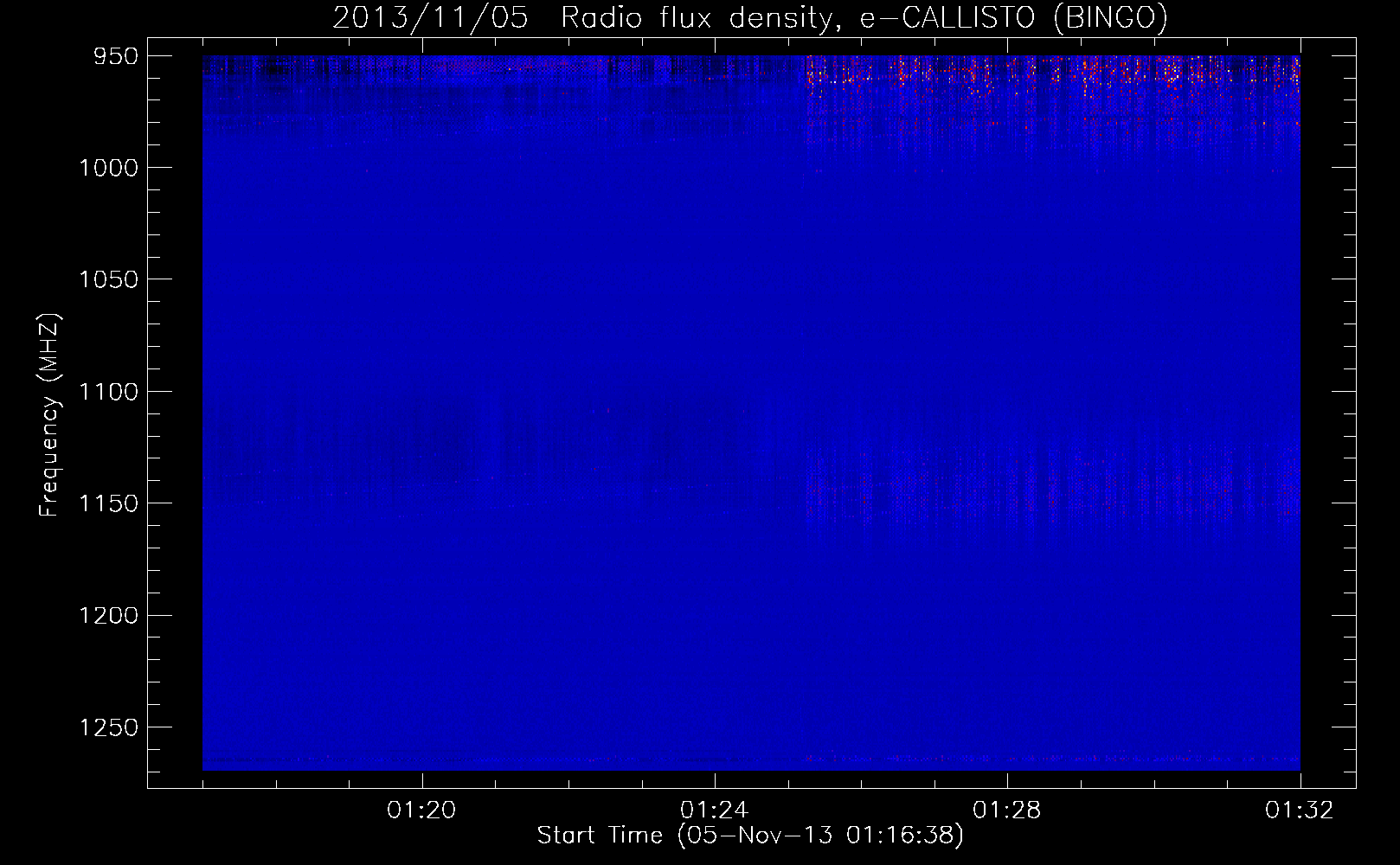Select the 1100 frequency axis label
This screenshot has width=1400, height=865.
click(x=109, y=392)
